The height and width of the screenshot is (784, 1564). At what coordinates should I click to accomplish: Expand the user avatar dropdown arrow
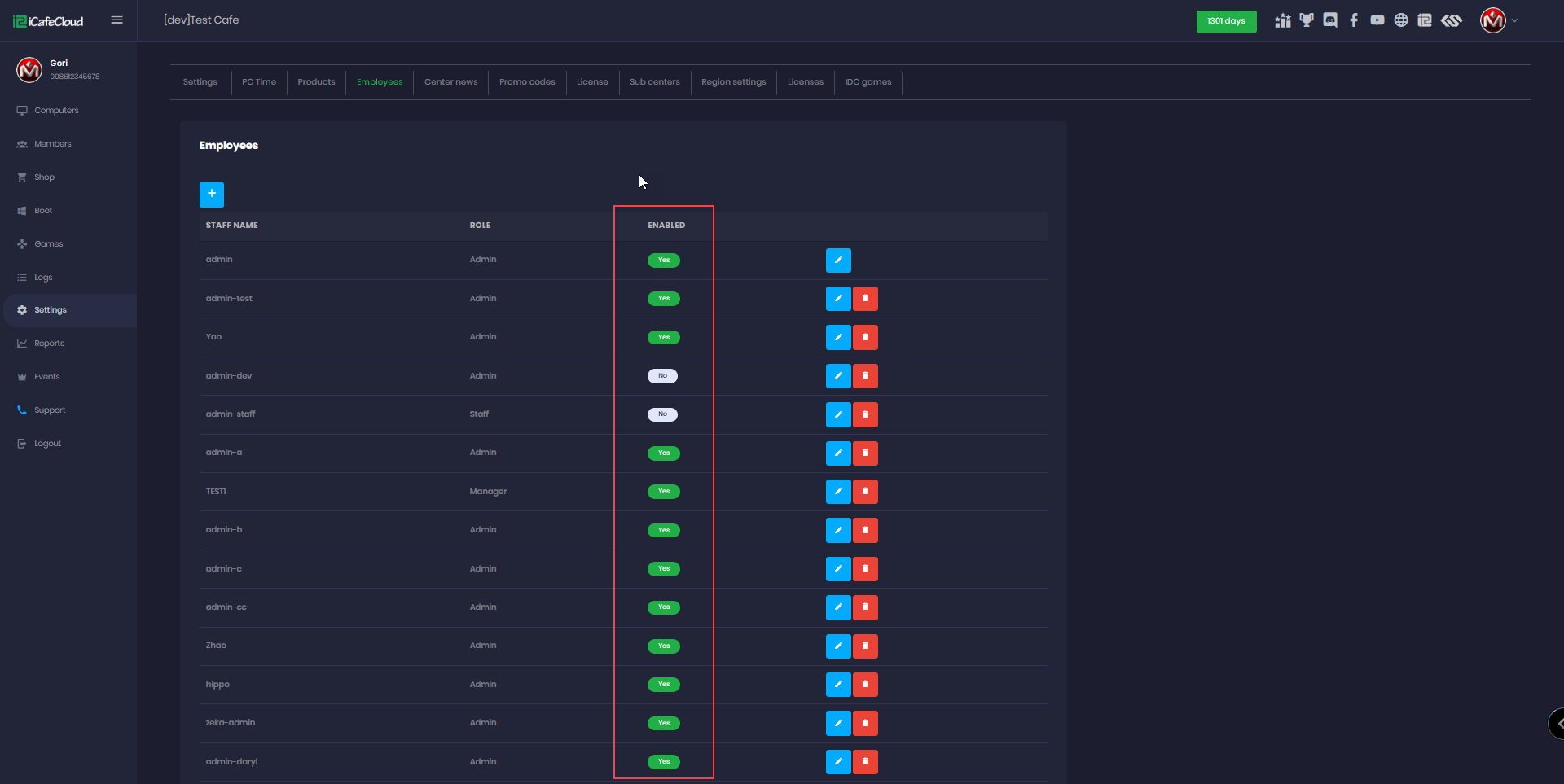[1514, 21]
